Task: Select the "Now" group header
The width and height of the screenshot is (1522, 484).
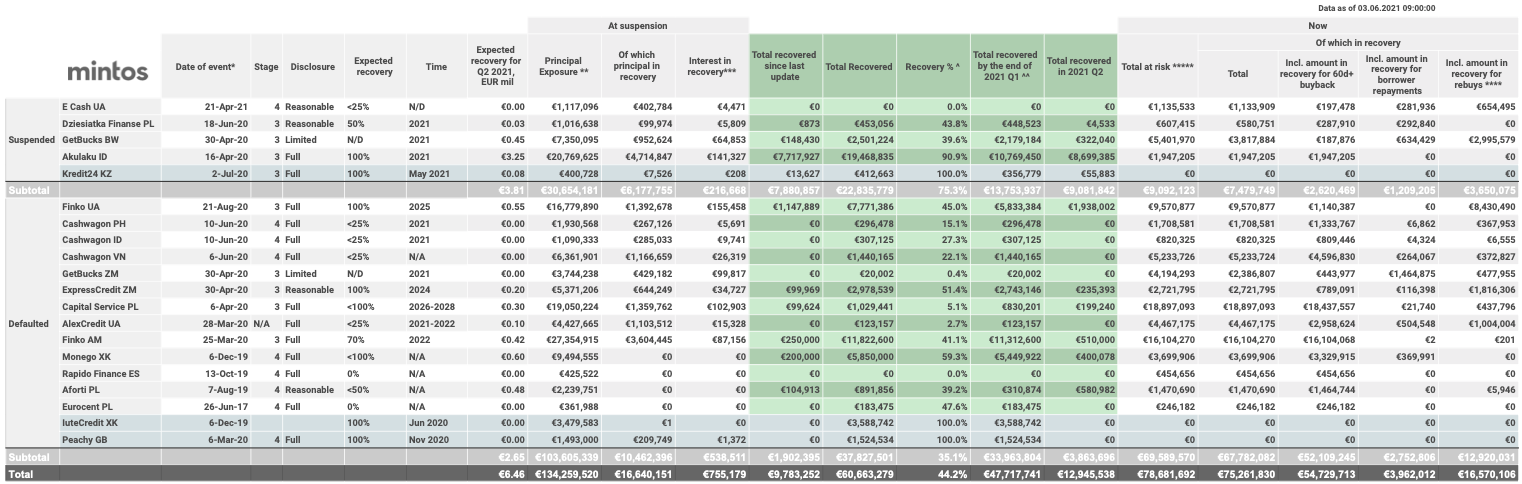Action: click(1320, 25)
